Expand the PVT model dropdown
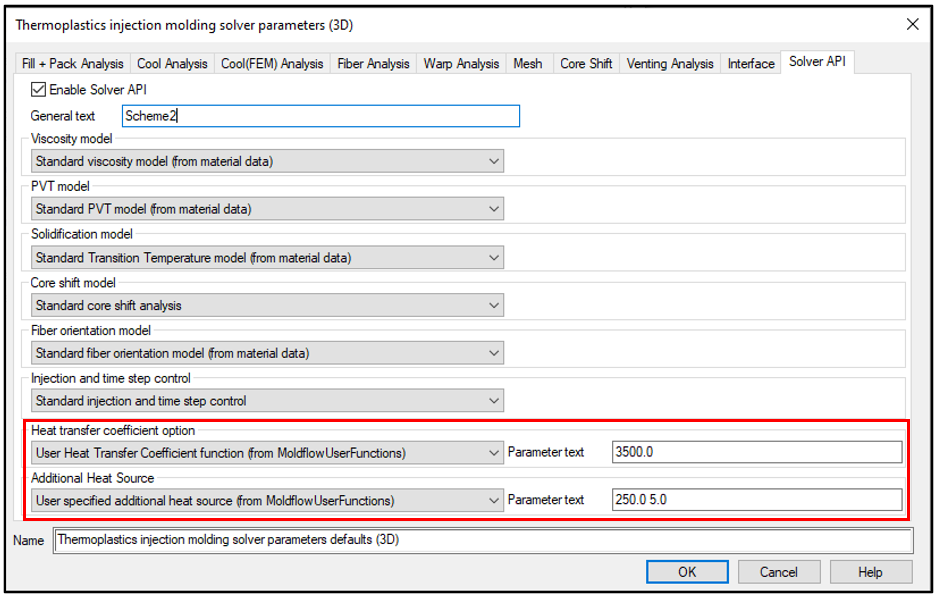The width and height of the screenshot is (937, 600). (x=493, y=209)
